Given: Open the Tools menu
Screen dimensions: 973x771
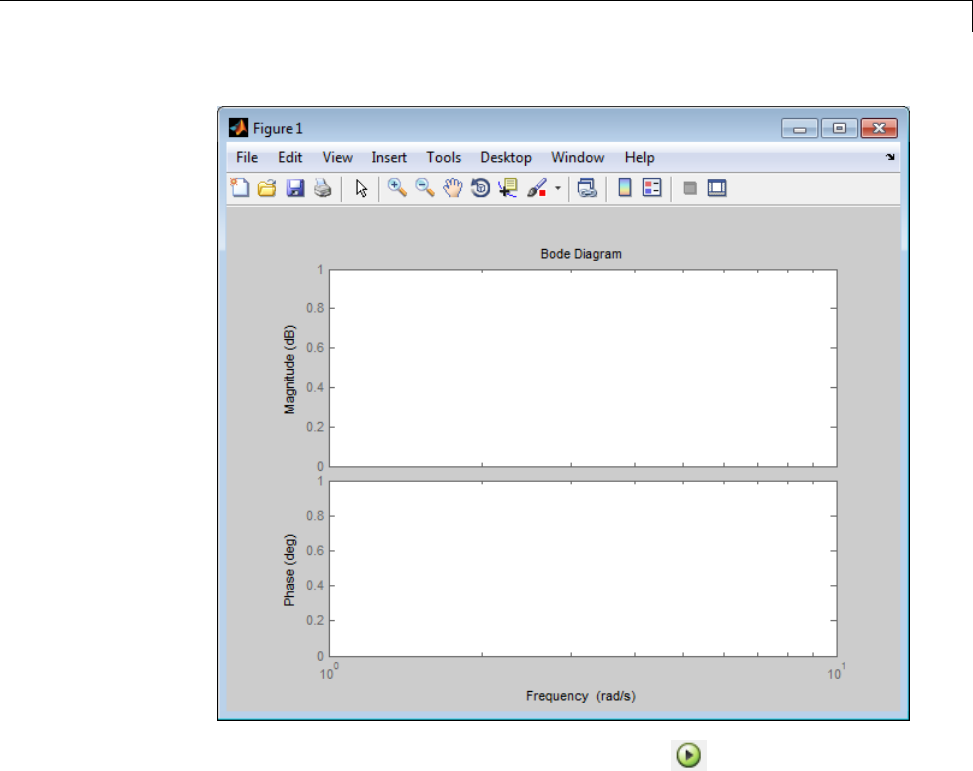Looking at the screenshot, I should click(444, 158).
